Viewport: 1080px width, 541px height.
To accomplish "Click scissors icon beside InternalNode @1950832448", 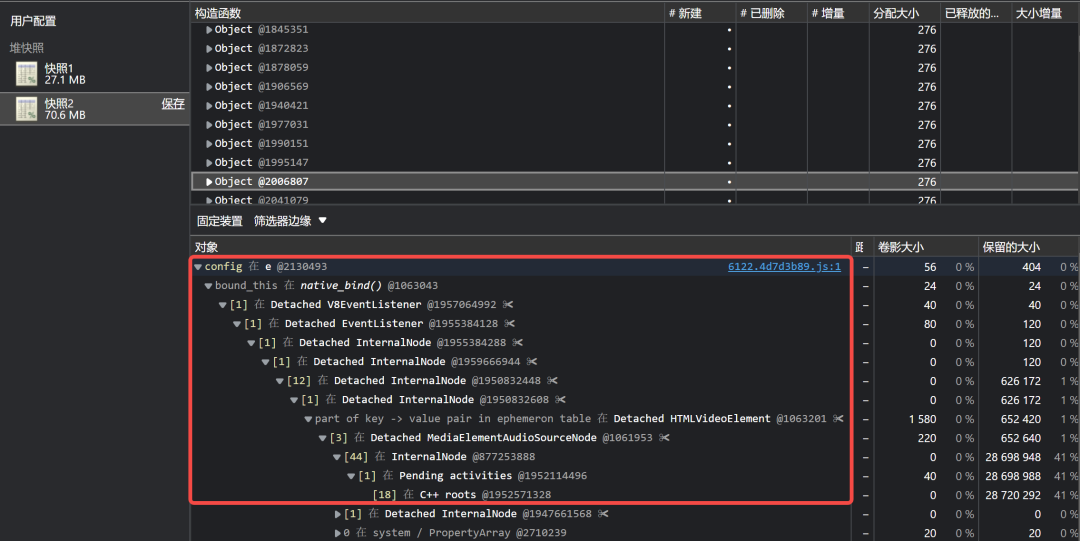I will click(552, 381).
